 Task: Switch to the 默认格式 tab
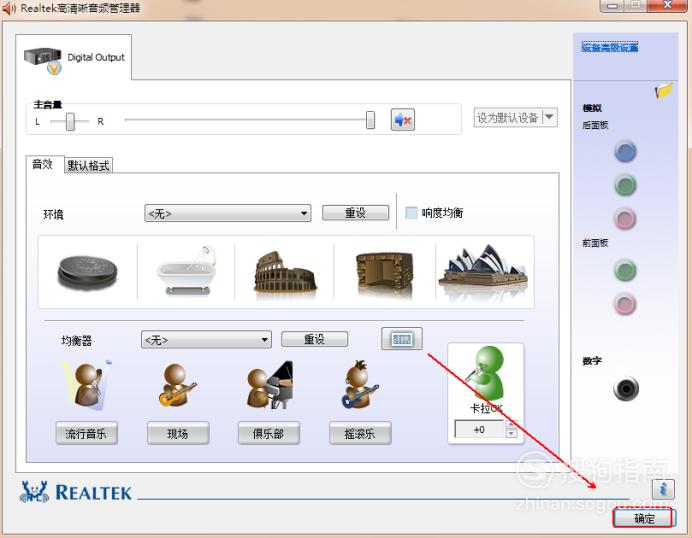click(x=88, y=166)
